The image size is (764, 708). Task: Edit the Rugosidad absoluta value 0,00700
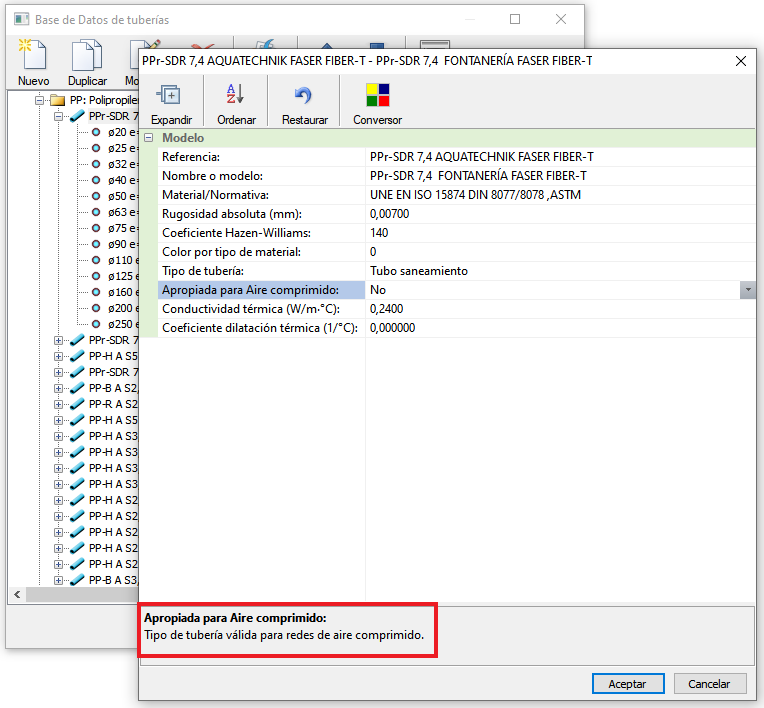pos(560,214)
